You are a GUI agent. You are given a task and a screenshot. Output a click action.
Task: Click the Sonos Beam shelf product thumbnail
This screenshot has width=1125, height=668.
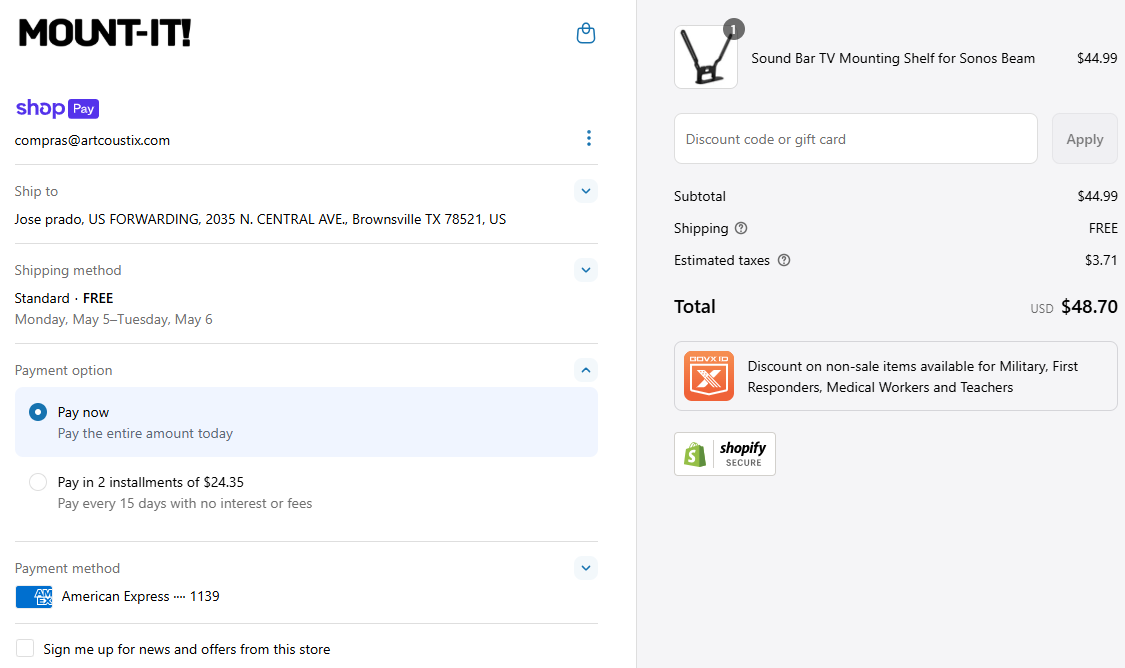[x=706, y=57]
